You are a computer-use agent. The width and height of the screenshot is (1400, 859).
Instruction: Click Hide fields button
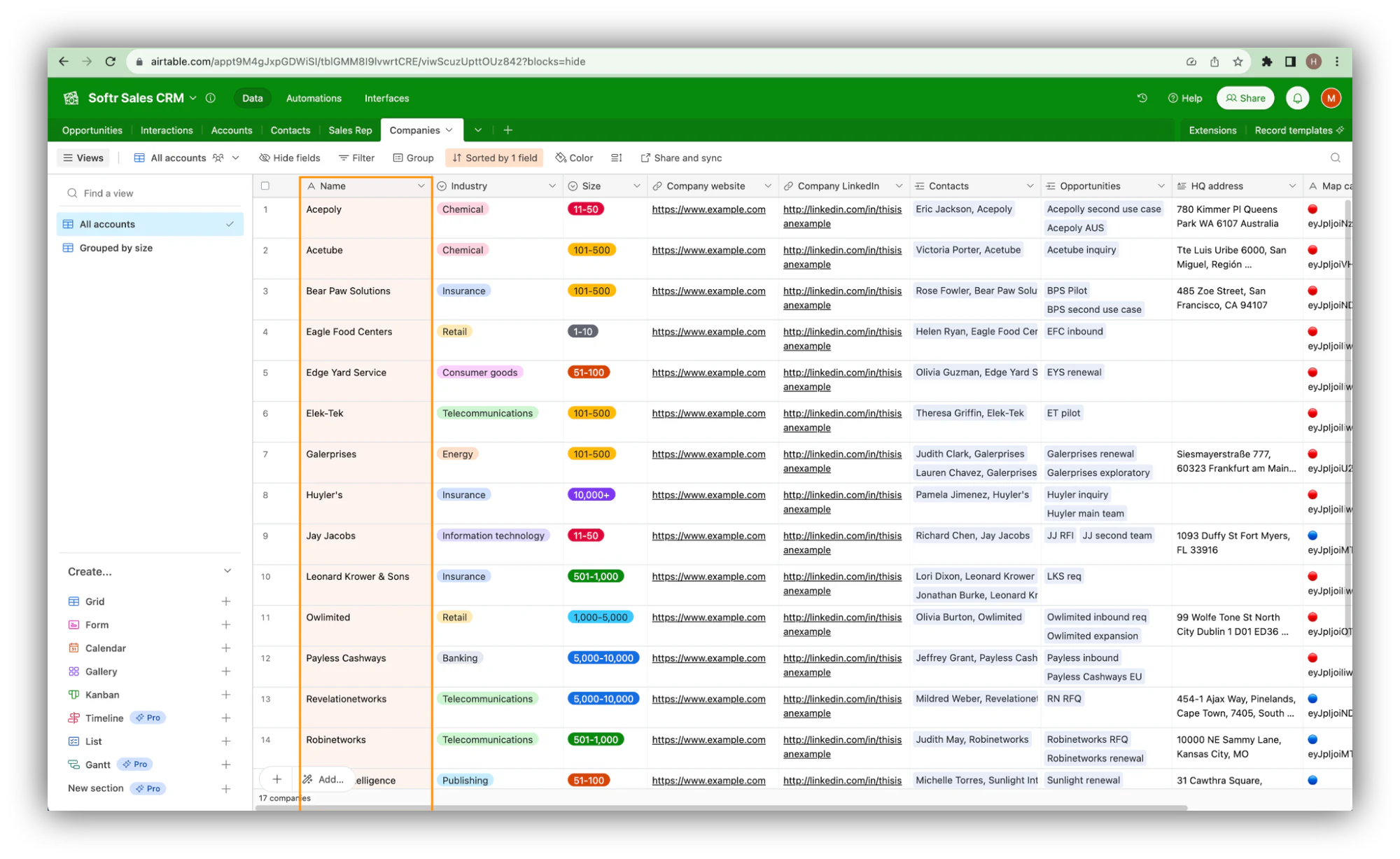click(289, 158)
